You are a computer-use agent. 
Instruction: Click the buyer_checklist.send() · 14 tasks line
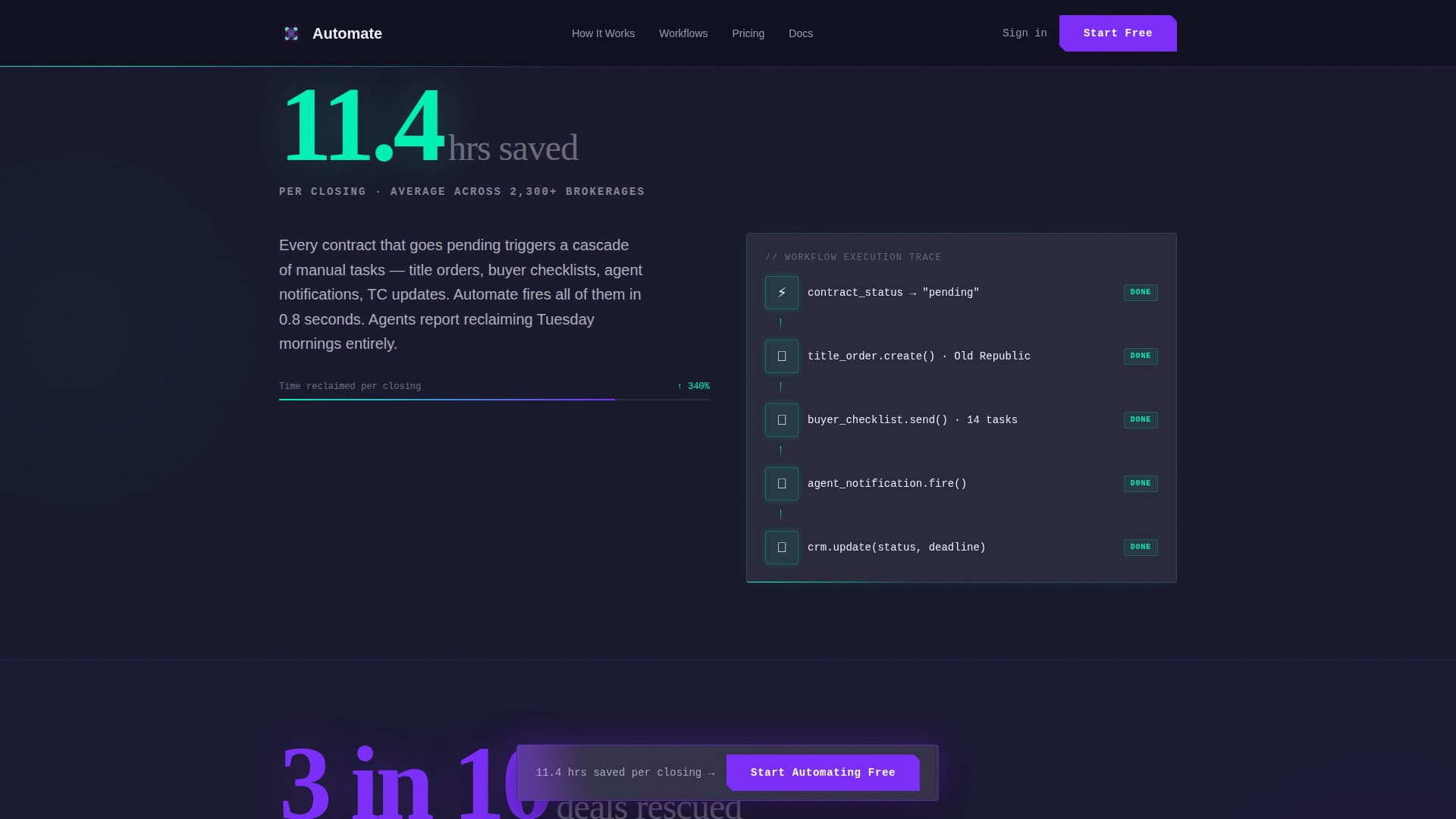coord(912,420)
